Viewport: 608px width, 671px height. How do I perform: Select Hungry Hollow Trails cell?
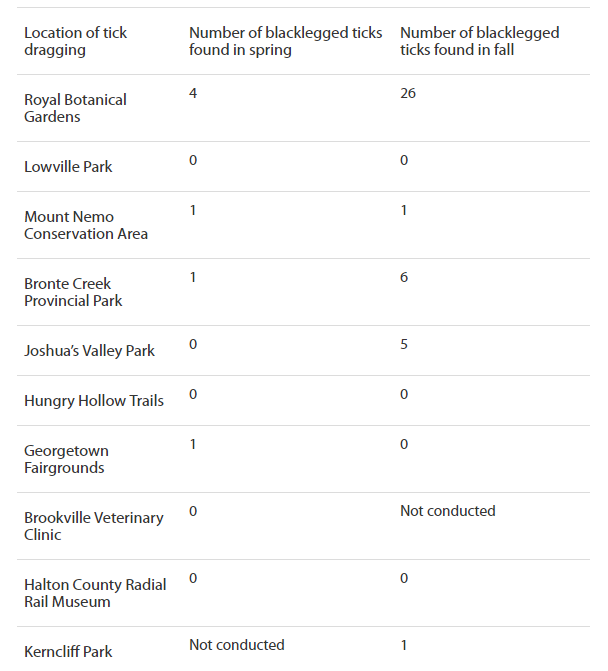click(x=94, y=401)
